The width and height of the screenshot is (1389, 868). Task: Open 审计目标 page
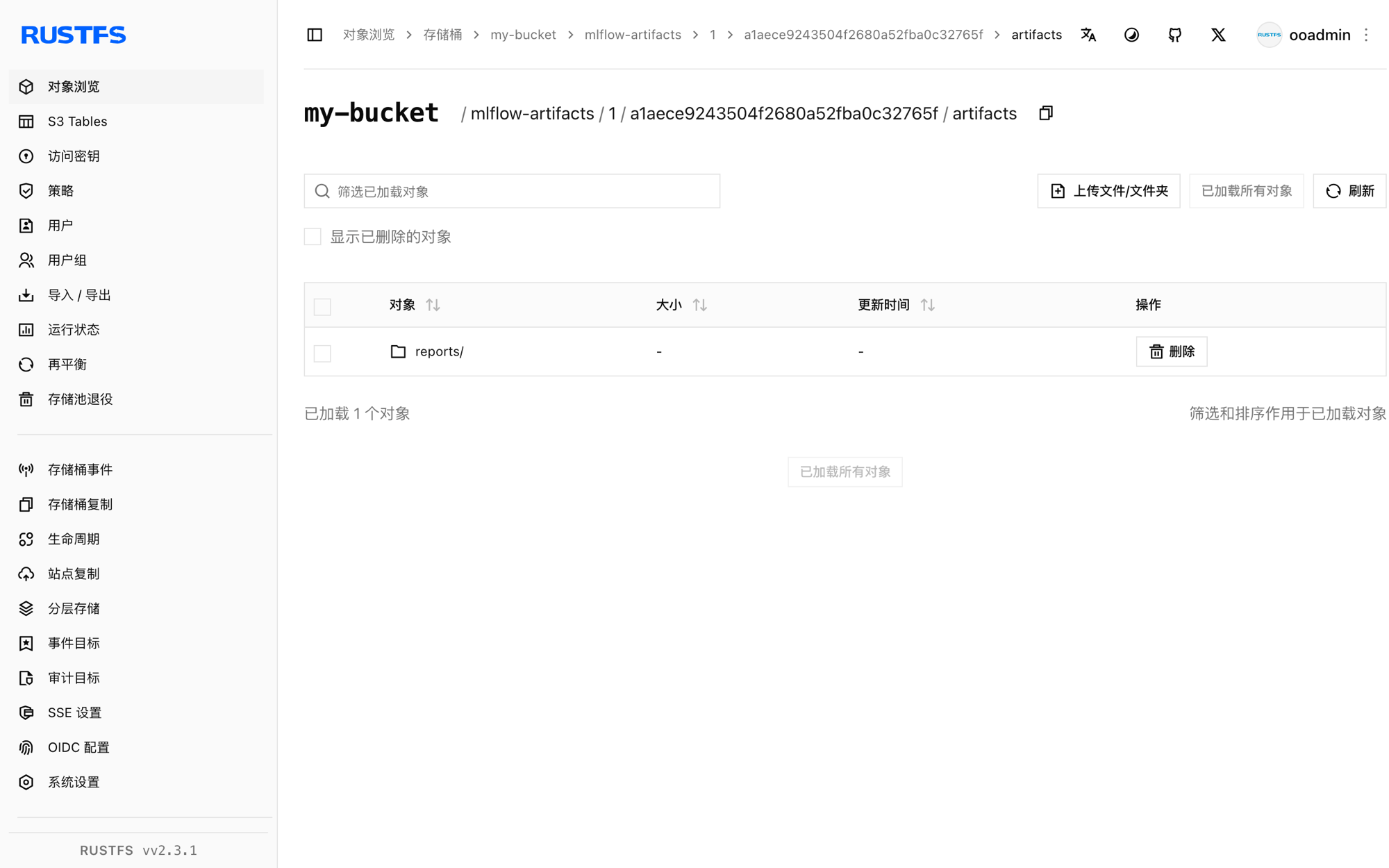pos(136,678)
